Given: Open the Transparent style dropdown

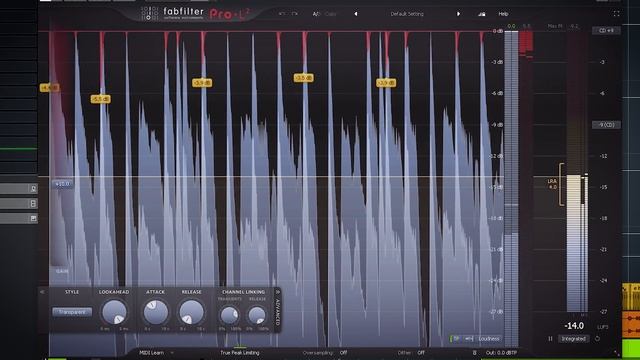Looking at the screenshot, I should coord(72,312).
